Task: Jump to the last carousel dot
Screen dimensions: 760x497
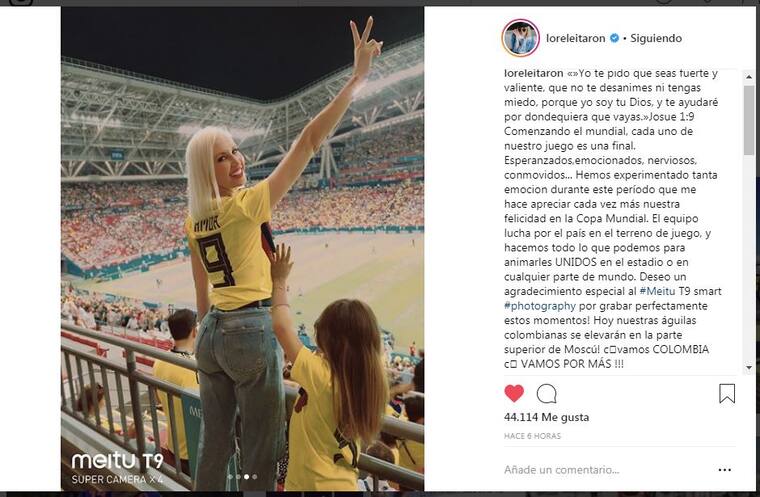Action: (x=254, y=477)
